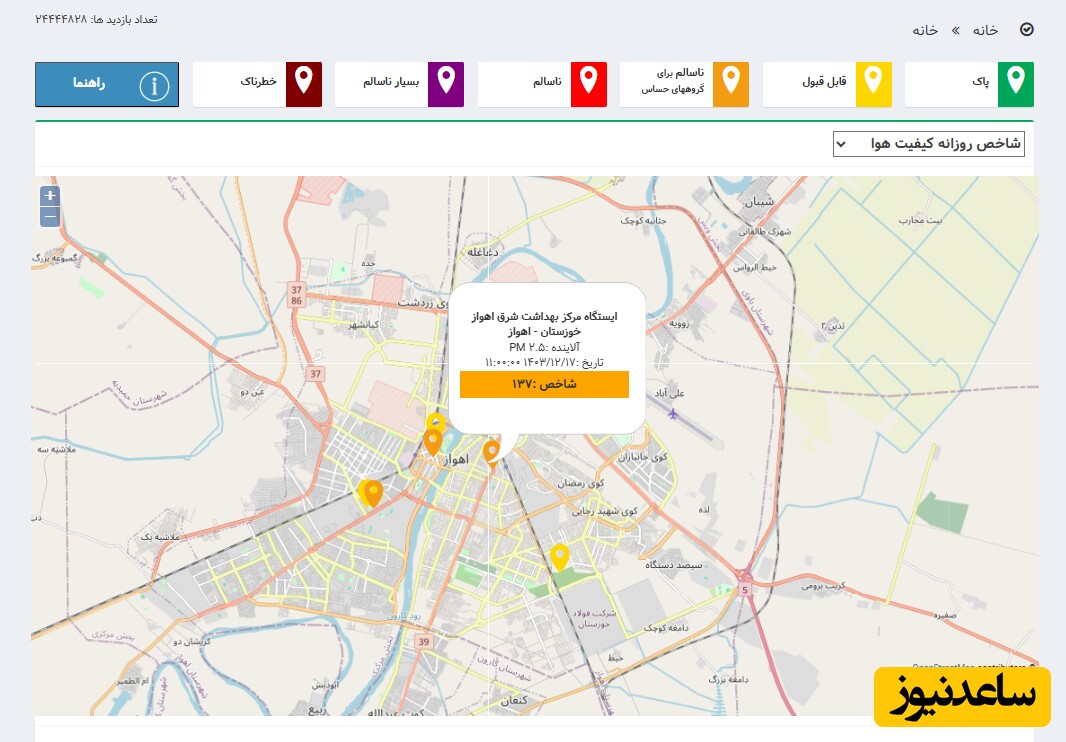Click the خوزستان - اهواز text in popup
Screen dimensions: 1066x742
coord(545,332)
